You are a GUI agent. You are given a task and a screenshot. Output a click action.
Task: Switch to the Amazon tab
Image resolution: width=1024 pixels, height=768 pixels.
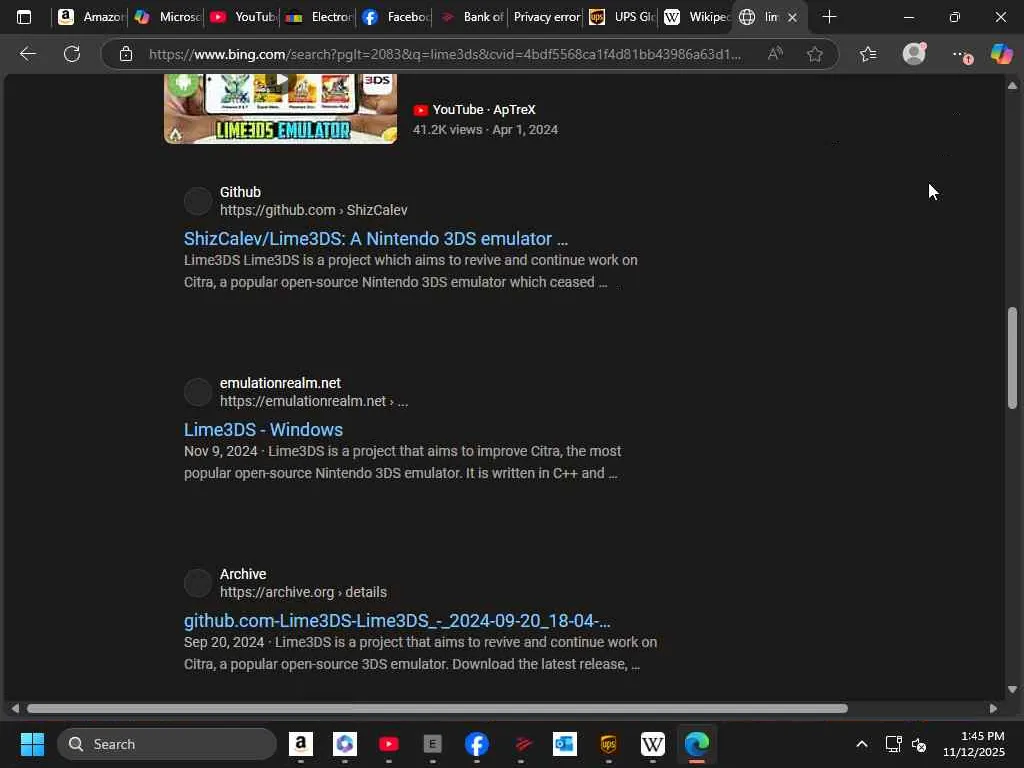click(91, 17)
